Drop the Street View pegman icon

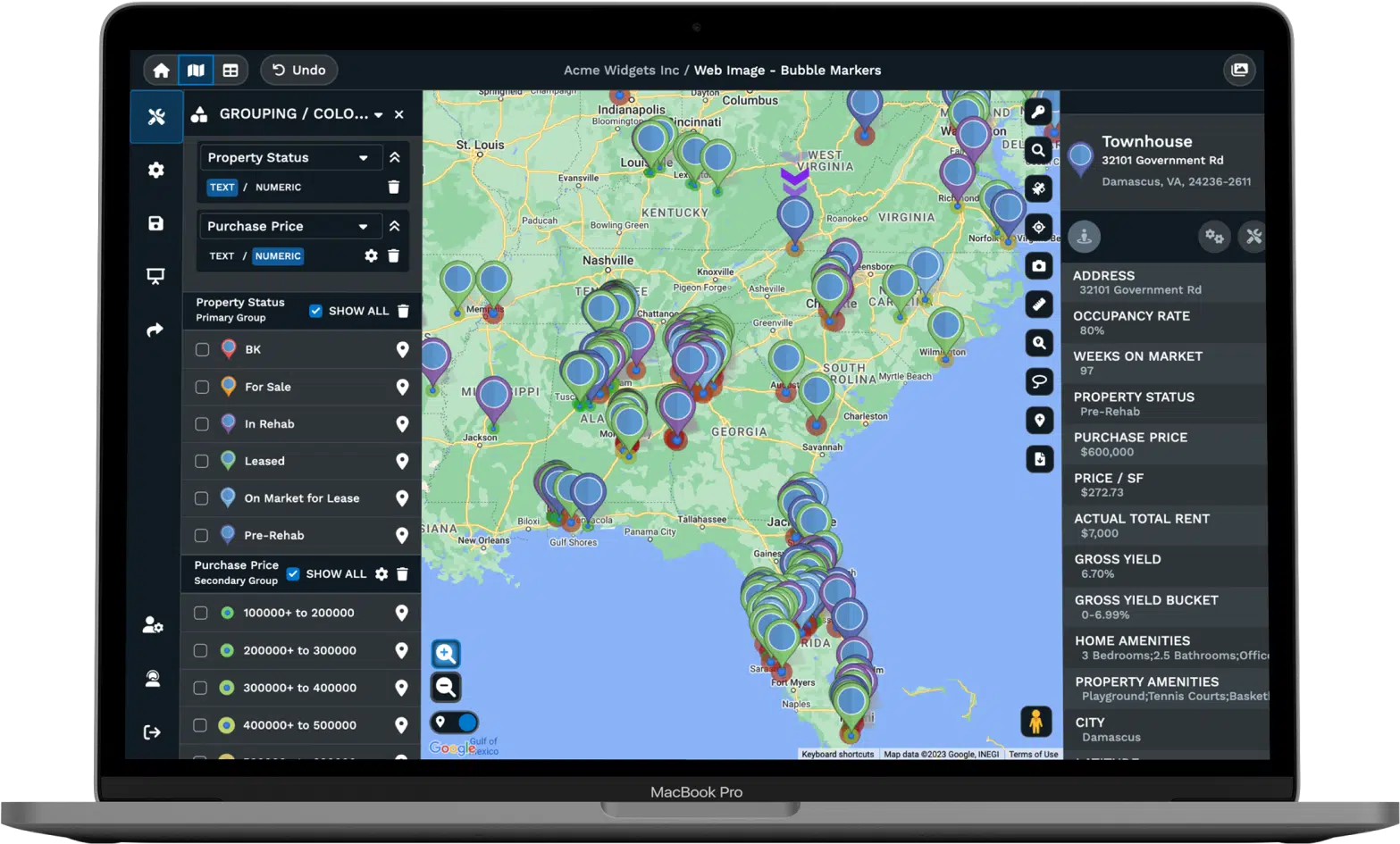pyautogui.click(x=1035, y=722)
